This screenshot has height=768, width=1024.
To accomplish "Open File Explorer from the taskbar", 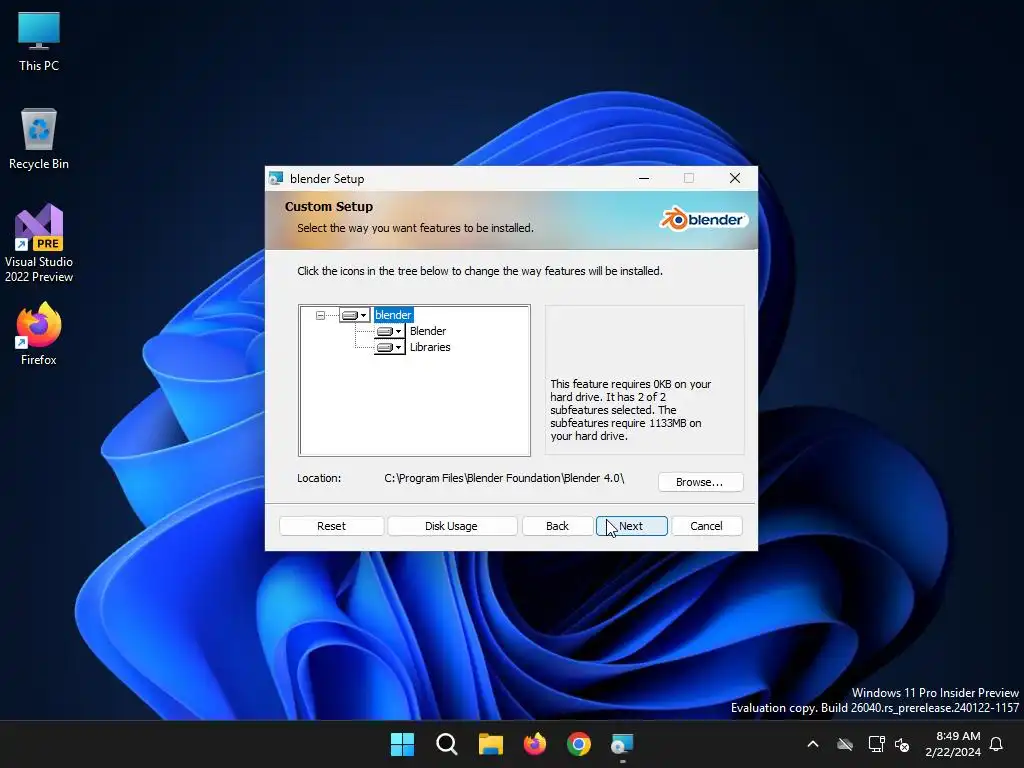I will (490, 744).
